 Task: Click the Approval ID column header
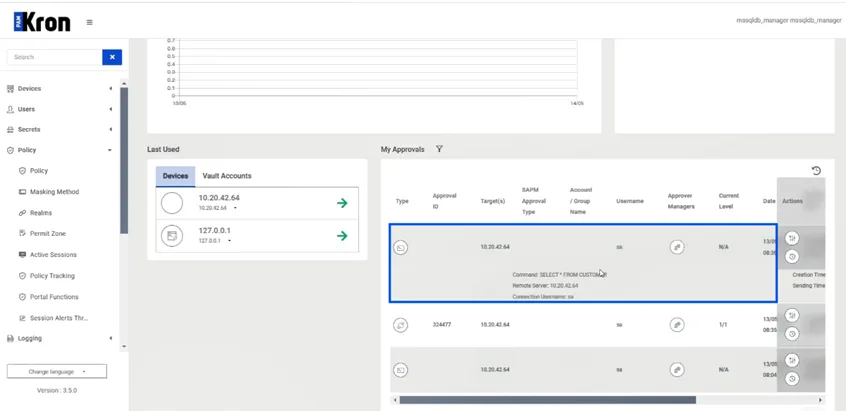[x=444, y=201]
